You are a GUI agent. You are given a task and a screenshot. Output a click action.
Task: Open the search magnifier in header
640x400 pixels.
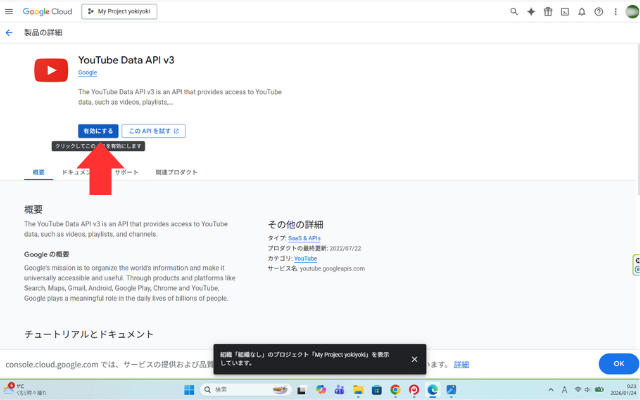point(514,12)
